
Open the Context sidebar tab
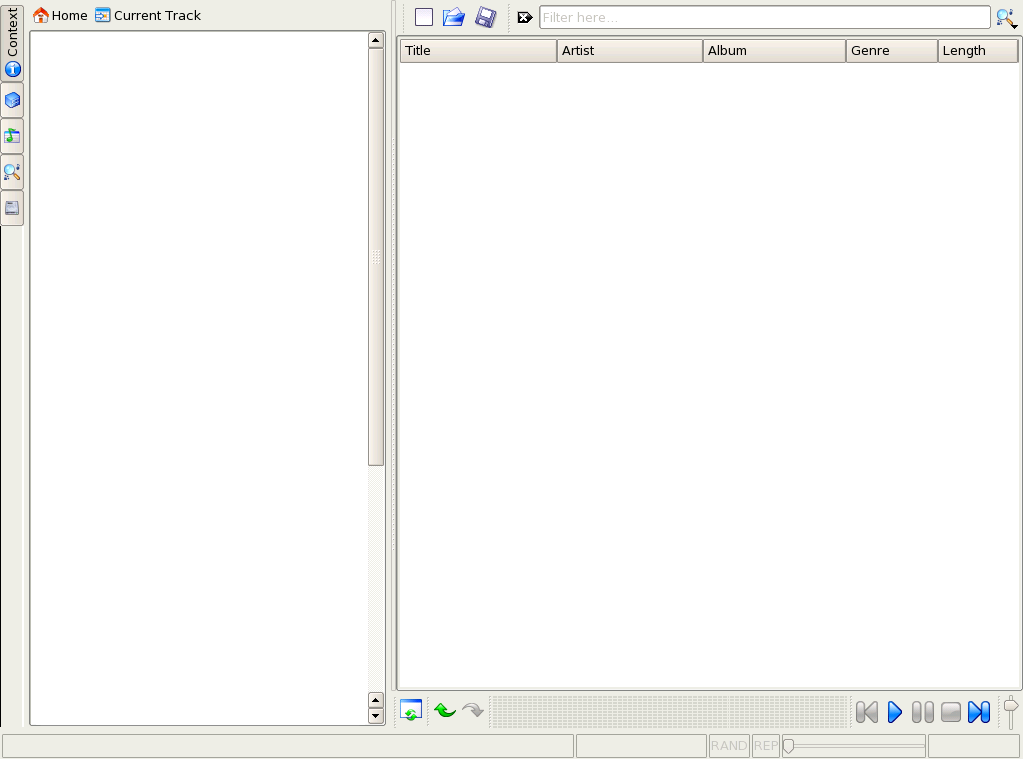(x=12, y=43)
